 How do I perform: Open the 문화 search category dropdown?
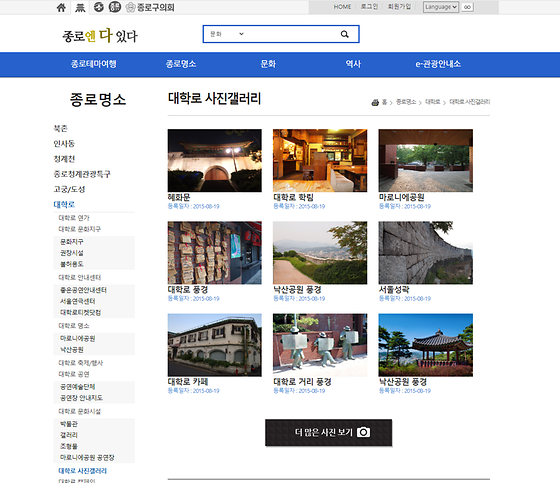(x=226, y=34)
